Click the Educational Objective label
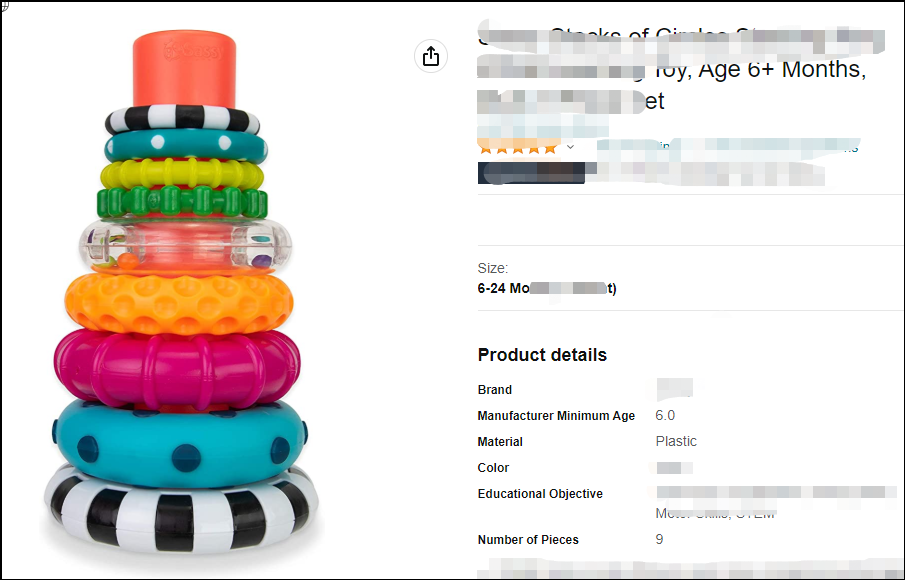The image size is (905, 580). pos(540,493)
